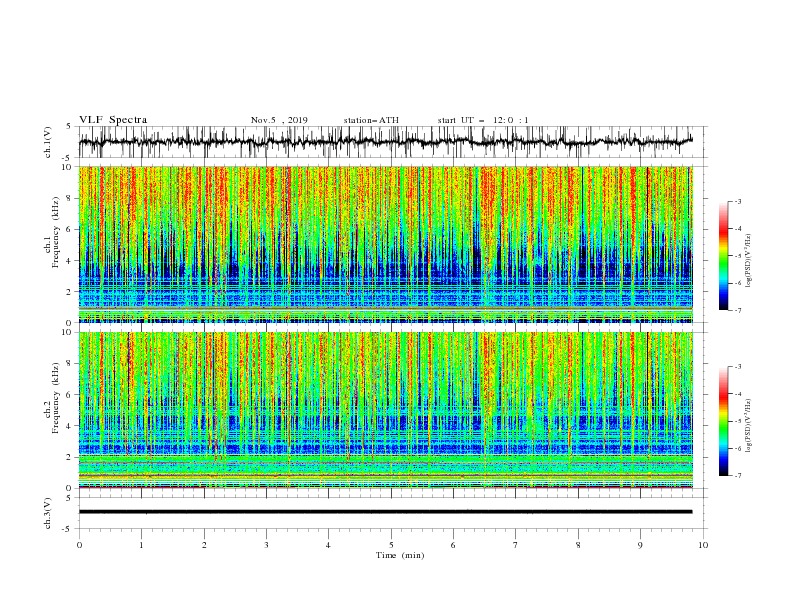Click time axis tick label "3"
The height and width of the screenshot is (612, 792).
(266, 545)
